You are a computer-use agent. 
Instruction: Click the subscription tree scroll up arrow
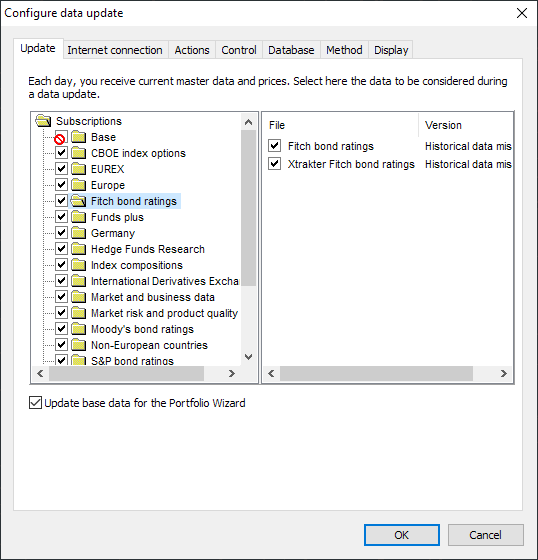tap(249, 122)
